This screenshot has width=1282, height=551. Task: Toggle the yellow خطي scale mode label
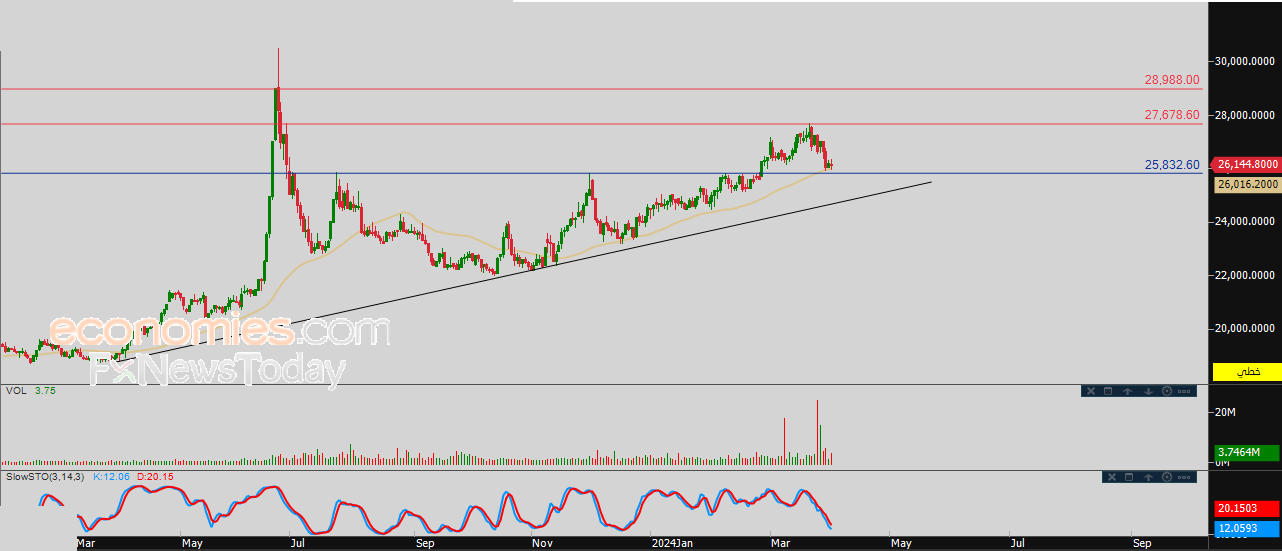click(x=1247, y=372)
